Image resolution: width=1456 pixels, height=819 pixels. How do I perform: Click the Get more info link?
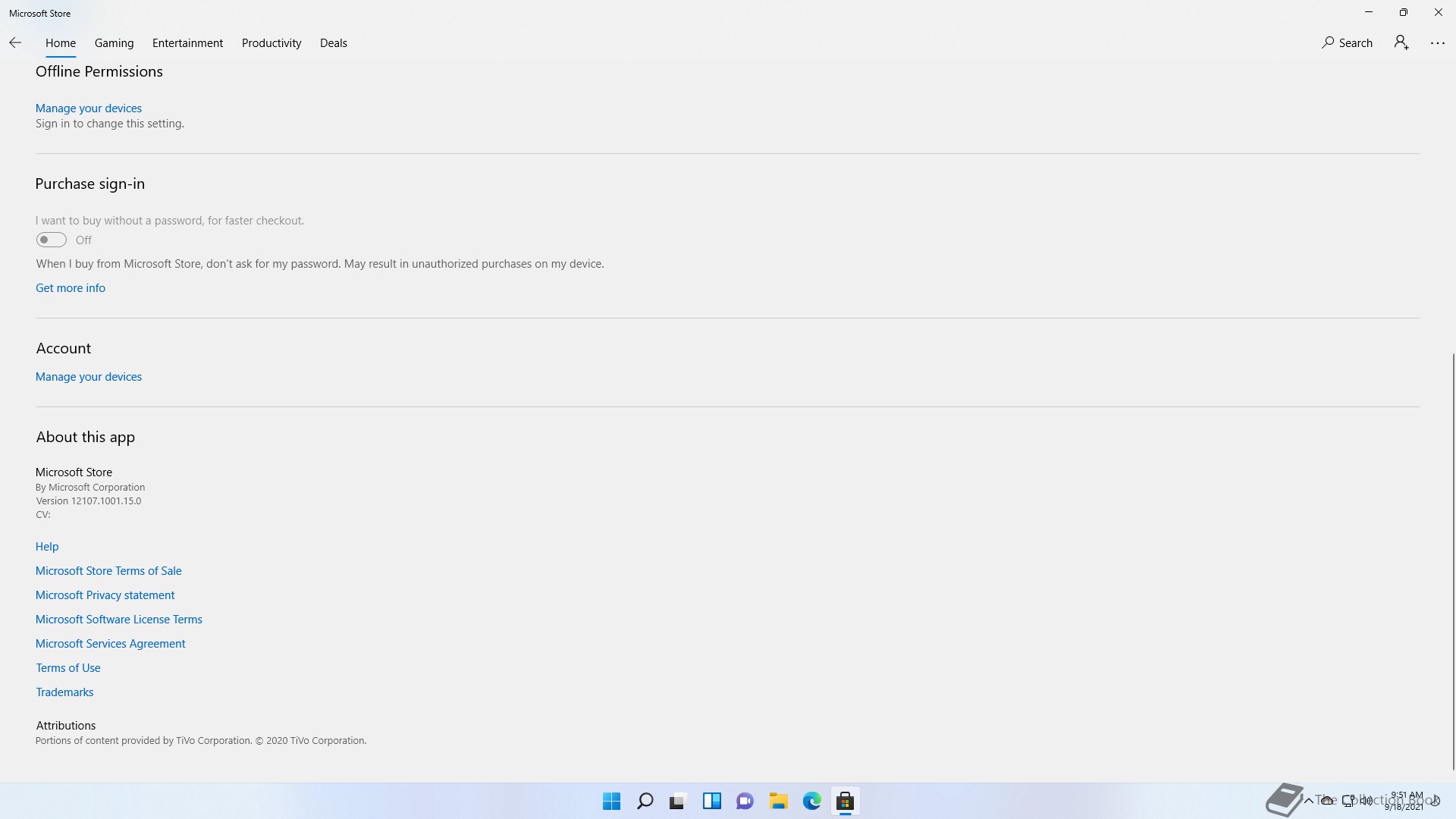pos(71,288)
